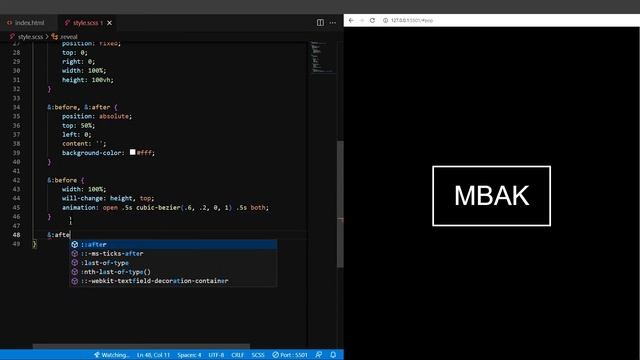
Task: Click the Watching status bar item
Action: point(111,355)
